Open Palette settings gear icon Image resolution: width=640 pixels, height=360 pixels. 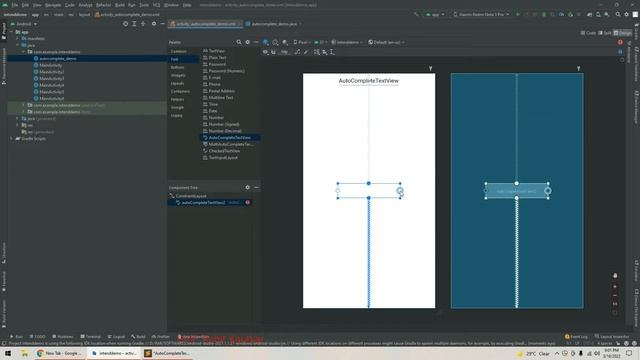(247, 42)
